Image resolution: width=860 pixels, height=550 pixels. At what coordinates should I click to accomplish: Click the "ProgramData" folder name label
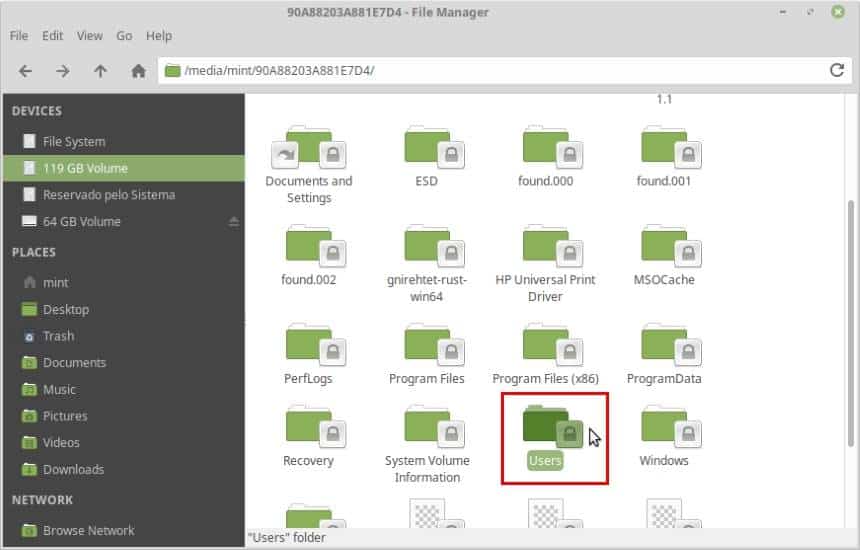click(x=664, y=378)
